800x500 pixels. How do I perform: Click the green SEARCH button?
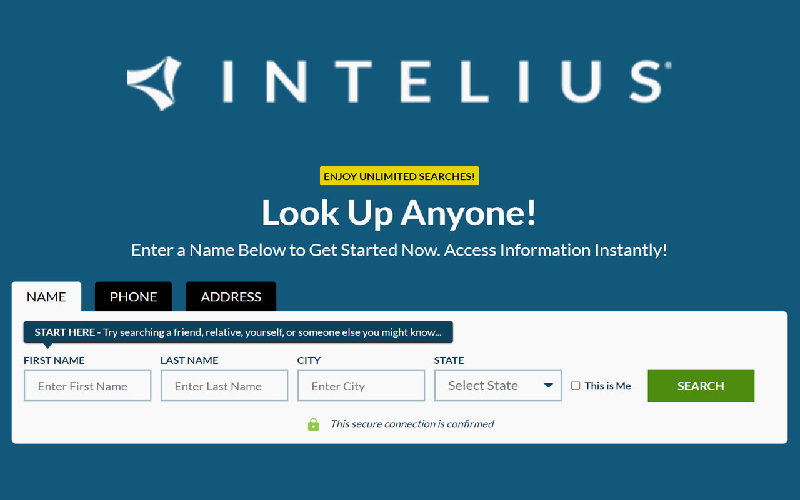[x=701, y=386]
